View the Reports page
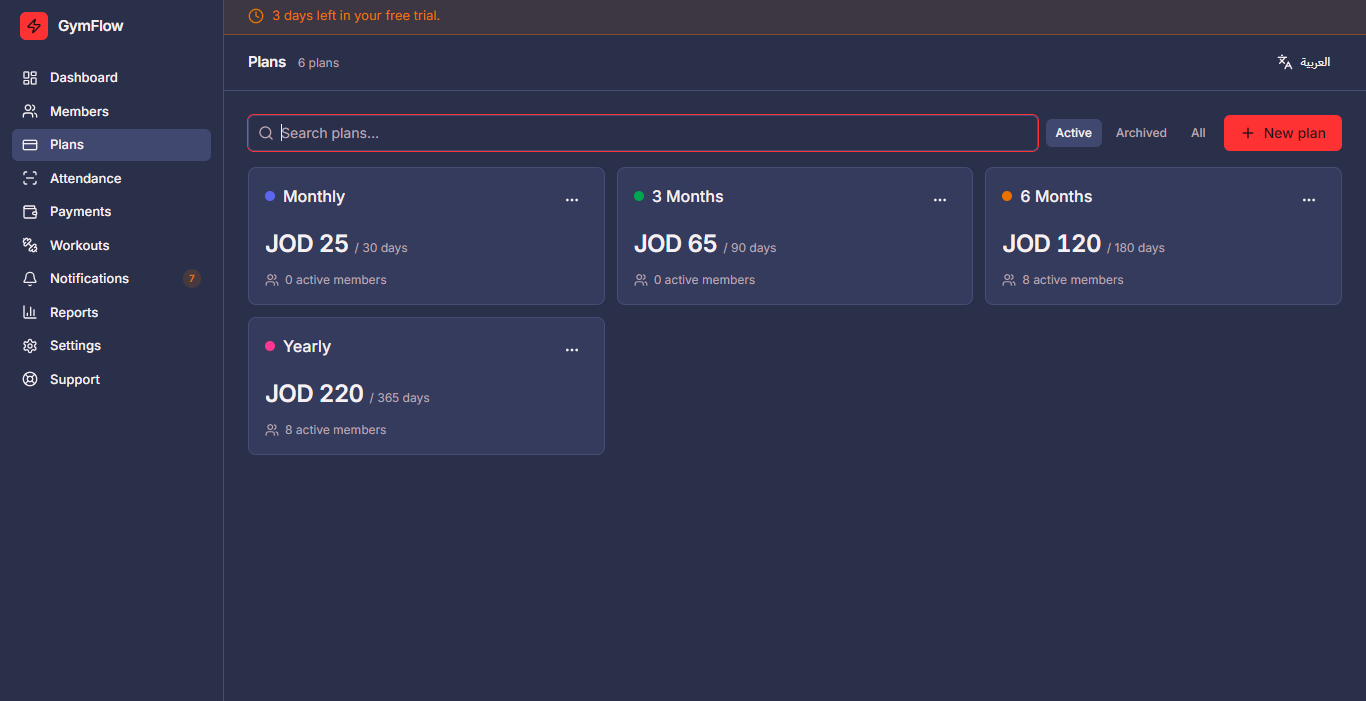This screenshot has width=1366, height=701. tap(111, 312)
